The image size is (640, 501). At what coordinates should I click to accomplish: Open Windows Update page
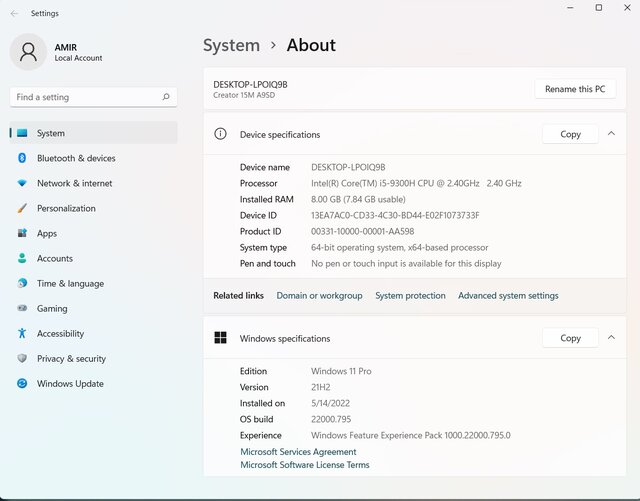pyautogui.click(x=93, y=383)
